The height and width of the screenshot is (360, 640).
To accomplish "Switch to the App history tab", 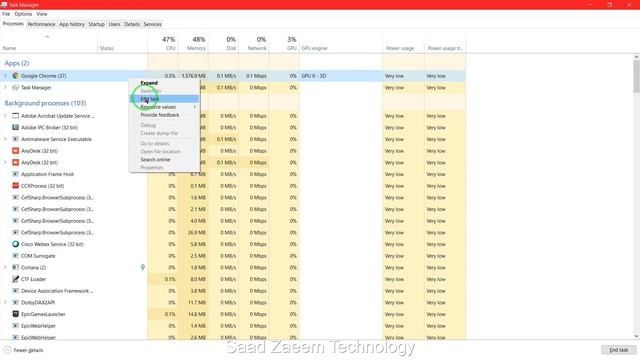I will coord(72,24).
